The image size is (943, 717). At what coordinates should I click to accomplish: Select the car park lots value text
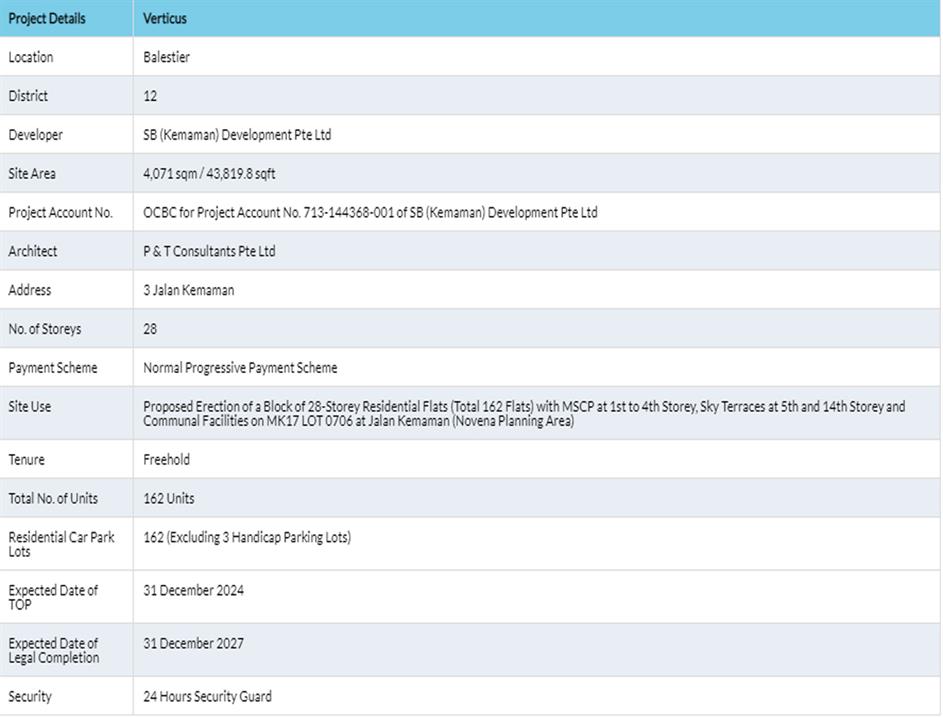click(x=247, y=537)
